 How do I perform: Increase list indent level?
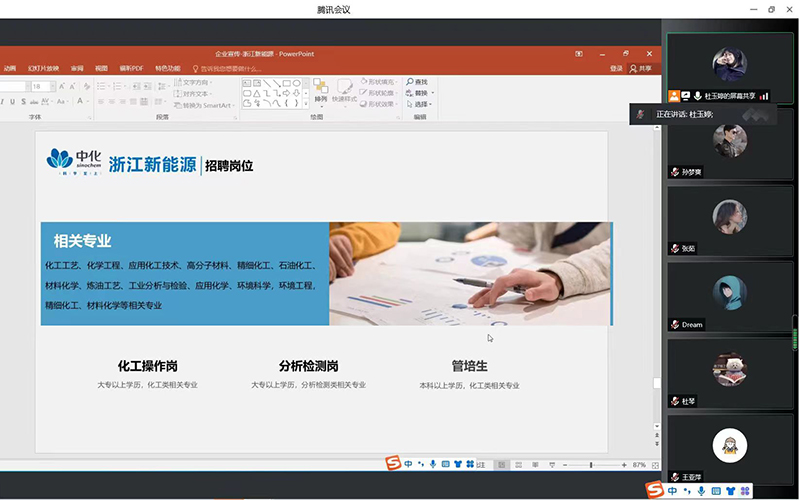coord(147,86)
